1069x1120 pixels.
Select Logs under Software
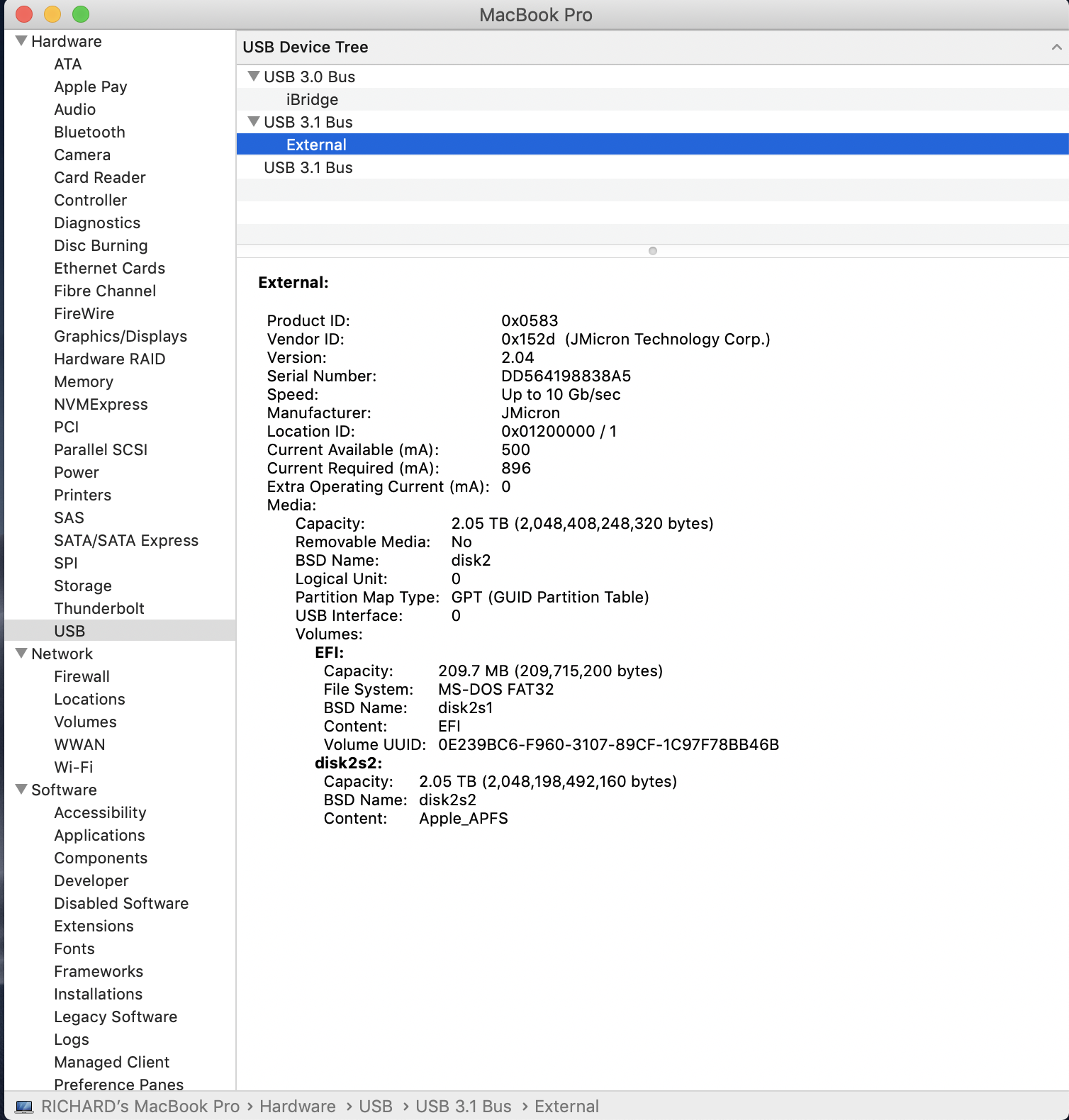[72, 1039]
